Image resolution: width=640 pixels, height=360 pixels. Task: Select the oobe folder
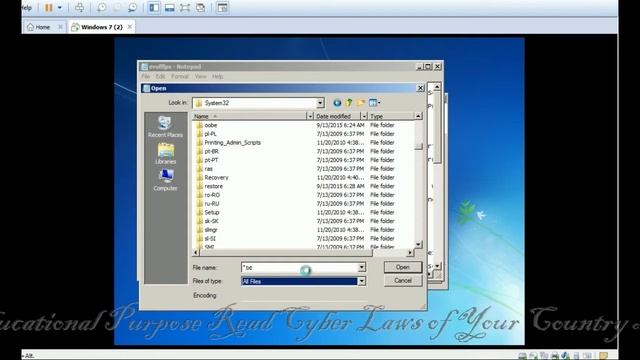211,125
